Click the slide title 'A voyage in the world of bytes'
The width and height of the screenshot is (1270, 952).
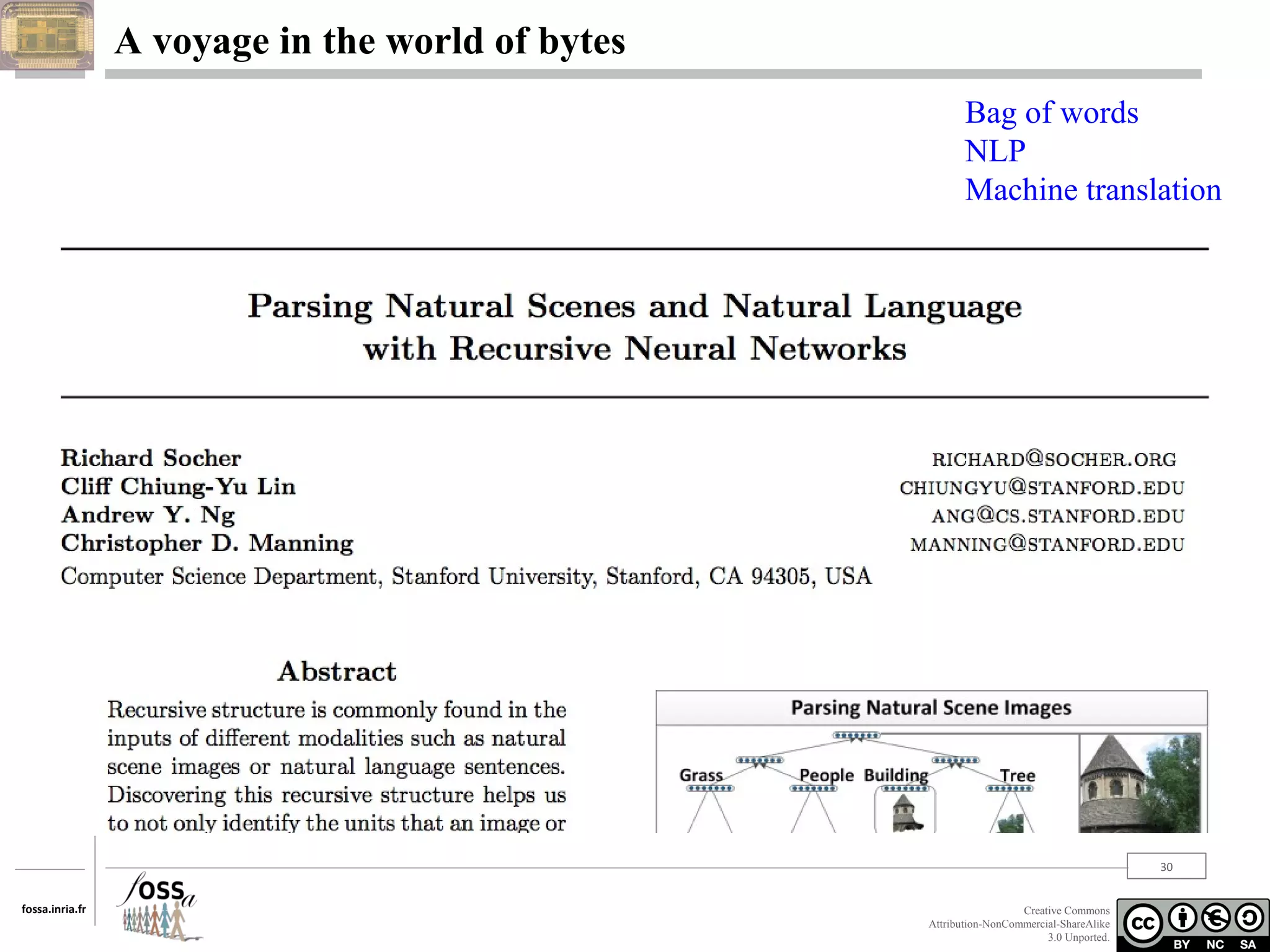coord(370,41)
